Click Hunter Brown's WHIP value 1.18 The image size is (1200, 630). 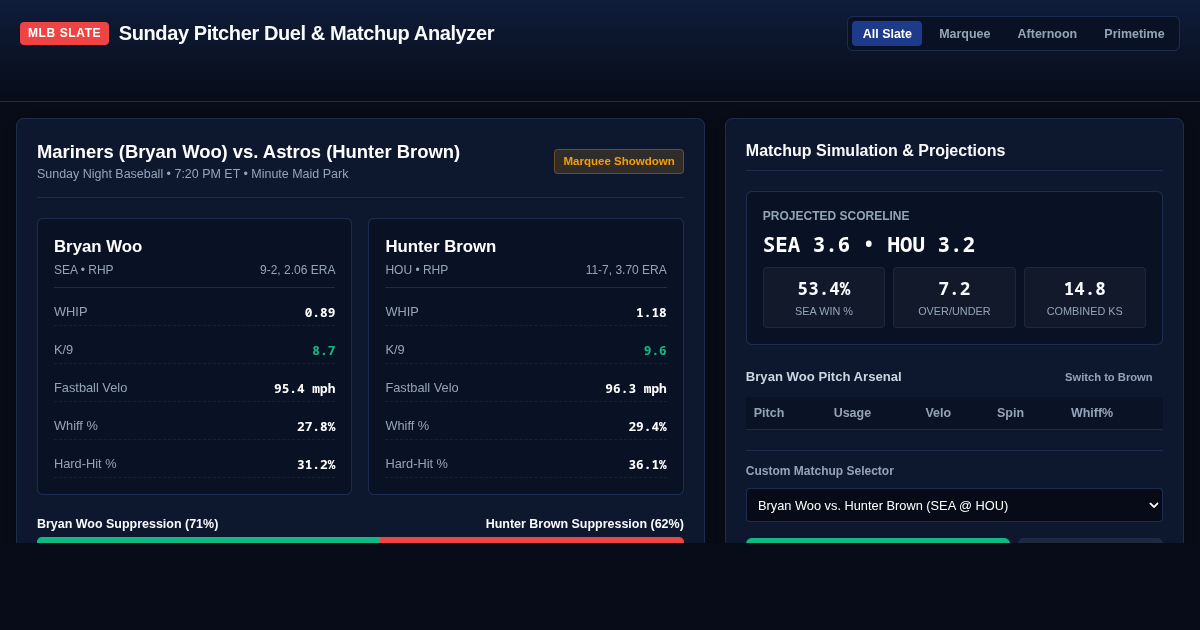click(651, 312)
